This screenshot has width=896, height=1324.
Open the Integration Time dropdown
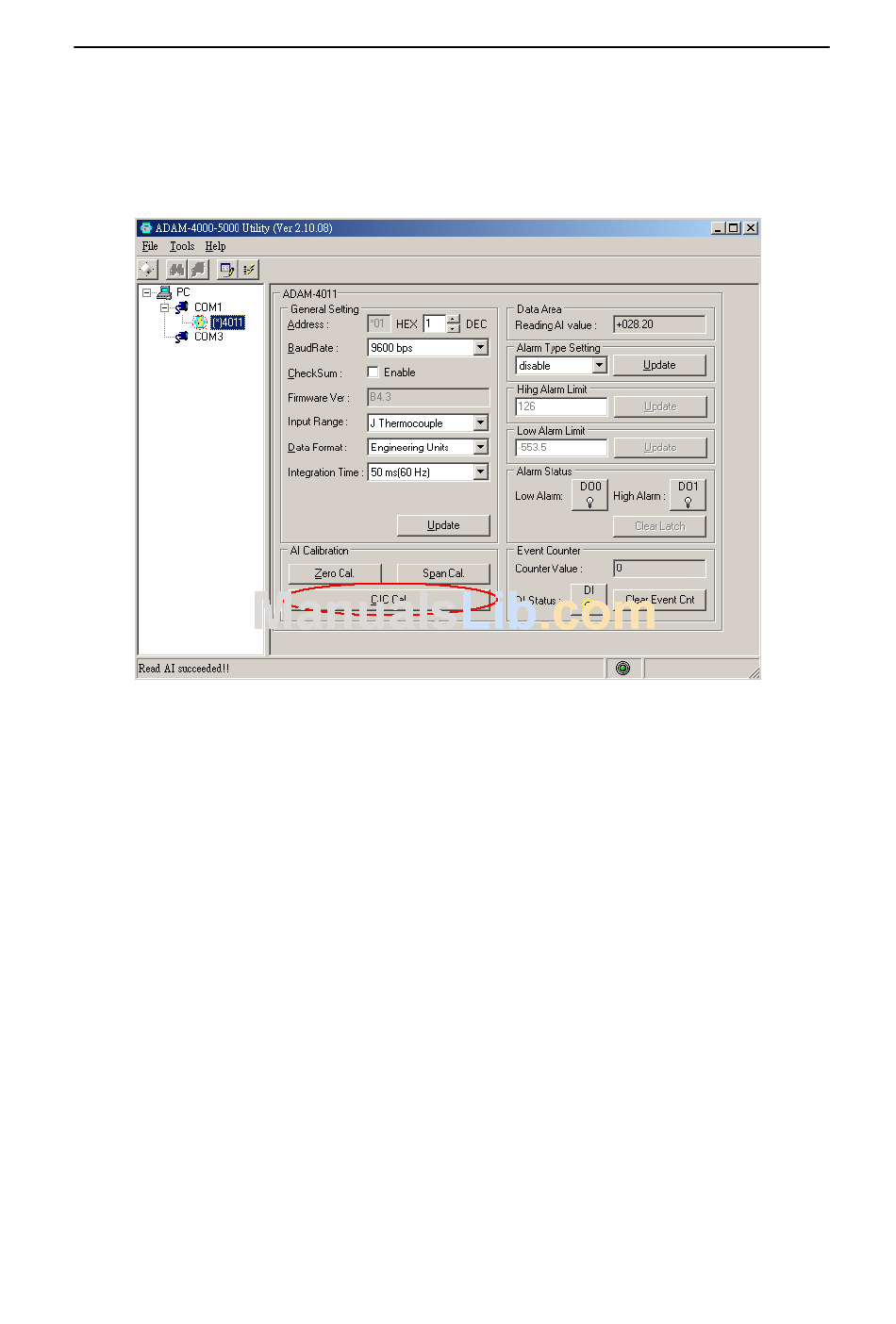click(481, 472)
